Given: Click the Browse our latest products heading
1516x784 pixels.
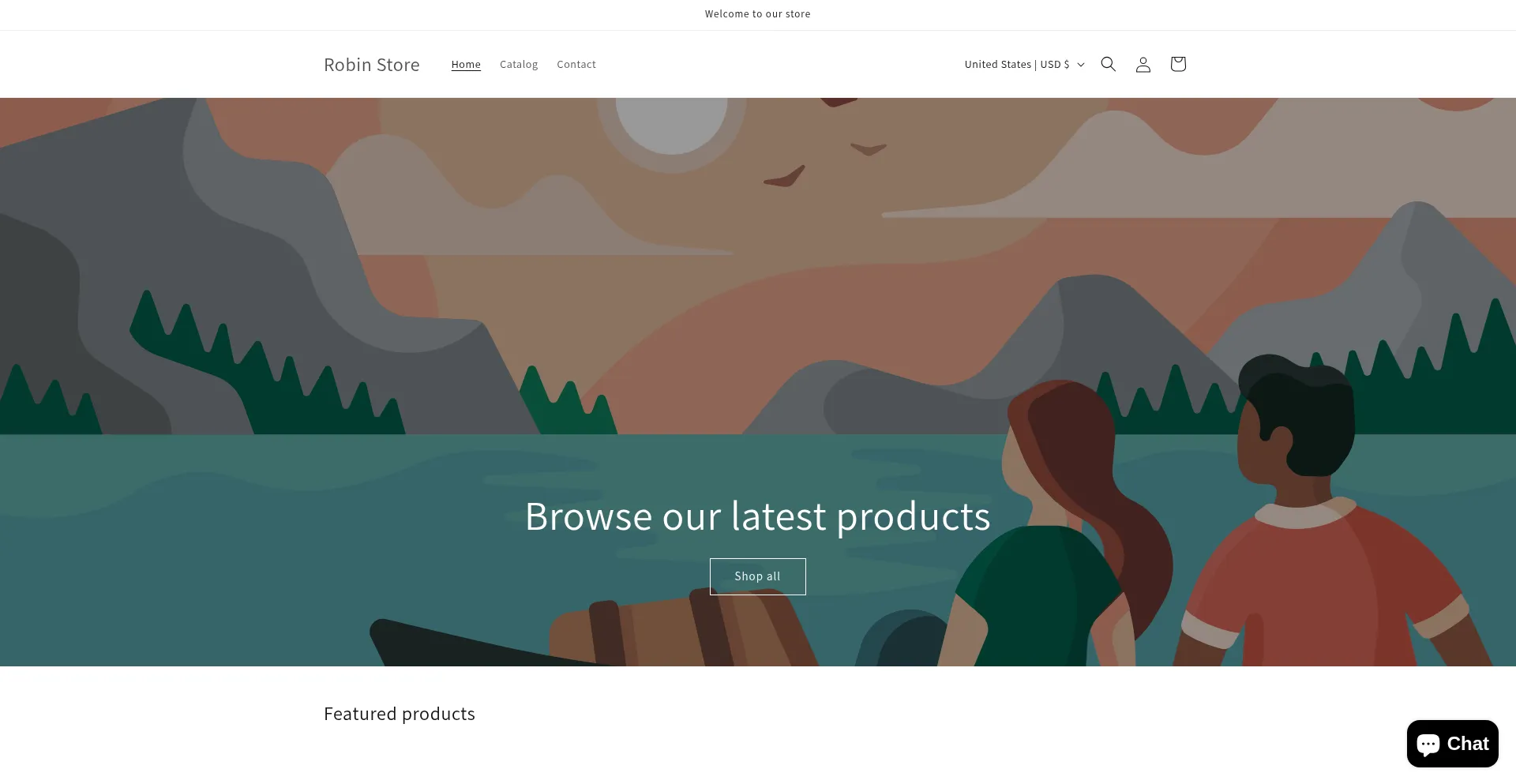Looking at the screenshot, I should 758,516.
